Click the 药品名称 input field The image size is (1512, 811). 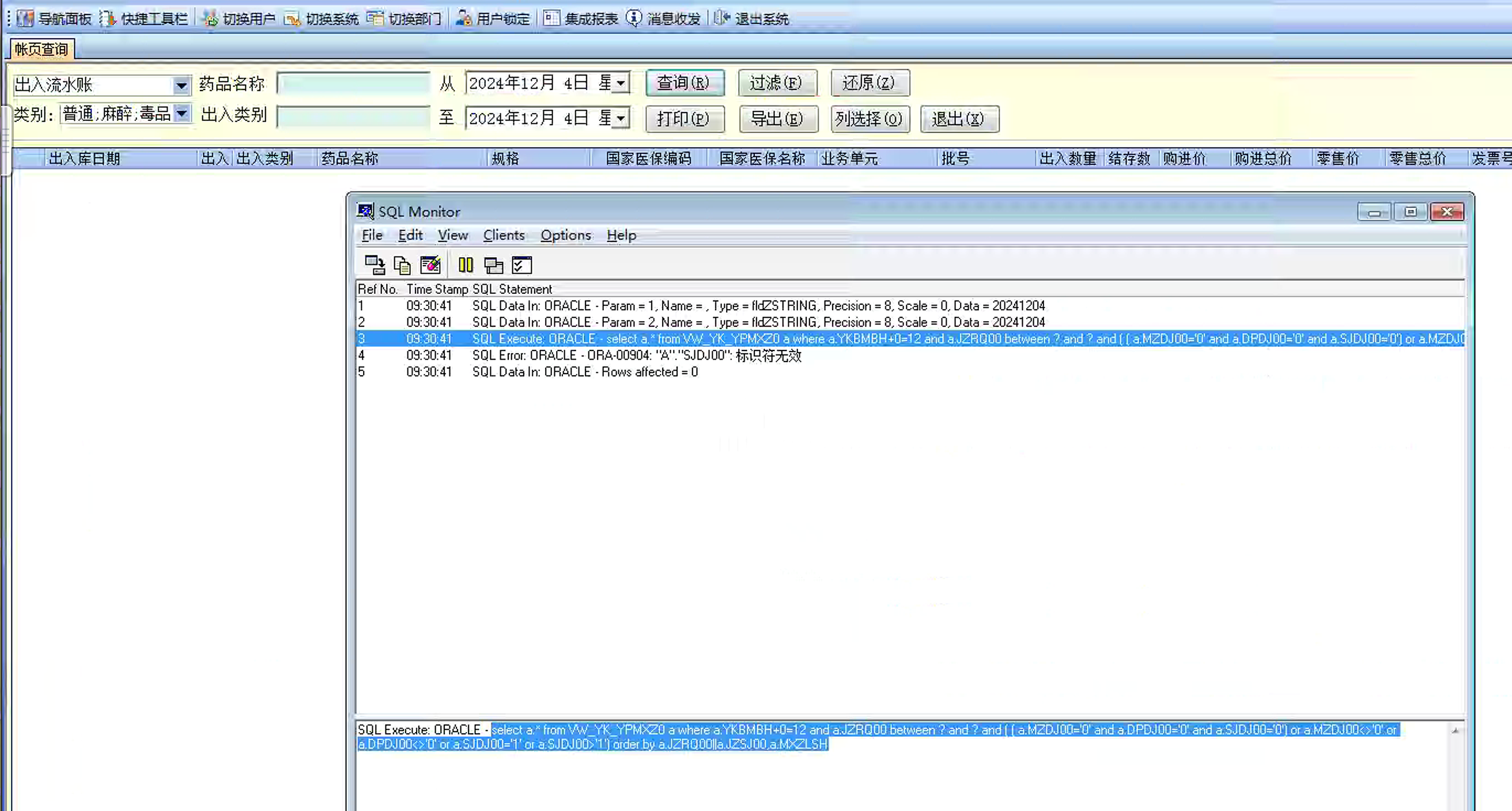click(x=353, y=84)
